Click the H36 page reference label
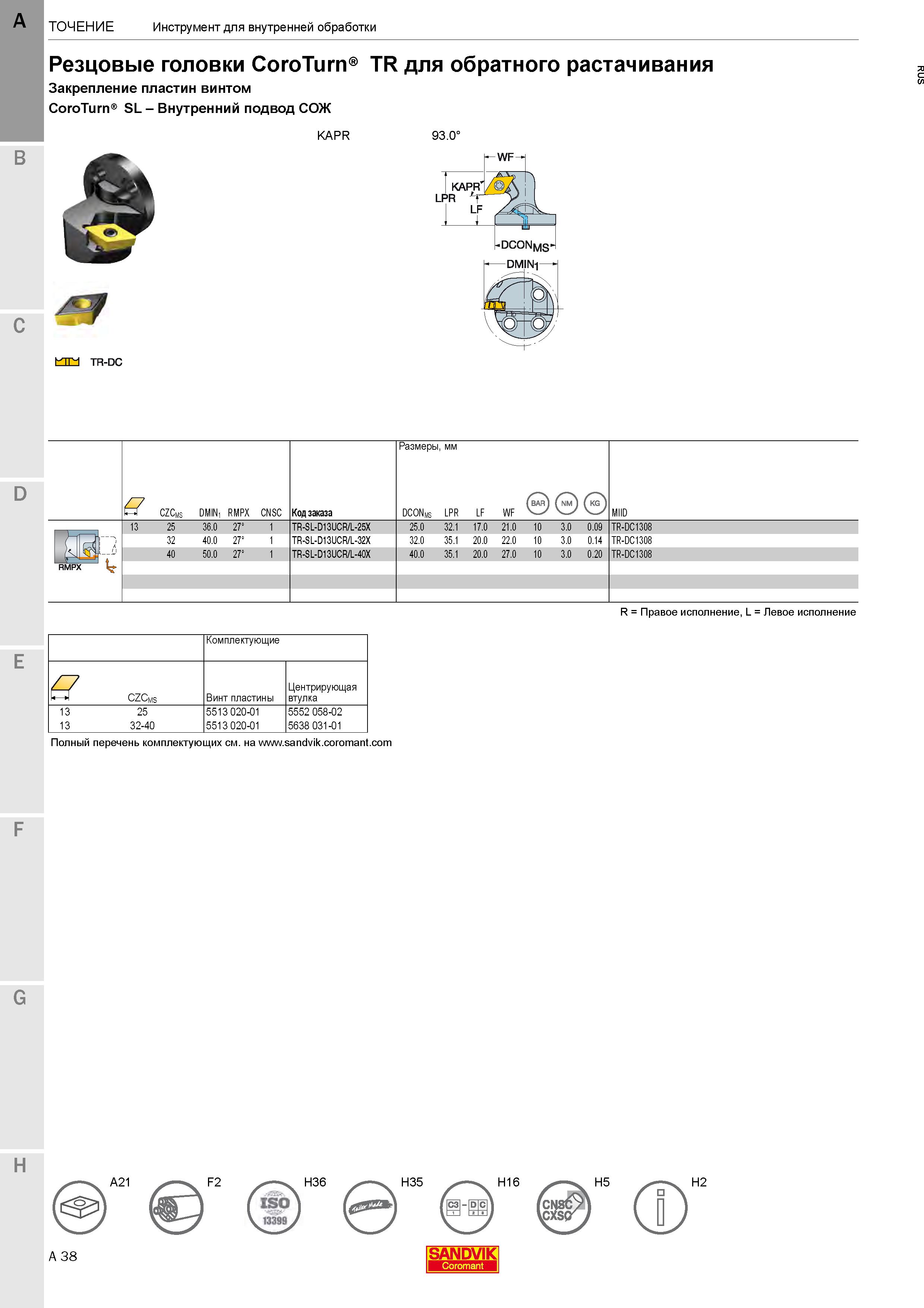The width and height of the screenshot is (924, 1308). pos(315,1182)
